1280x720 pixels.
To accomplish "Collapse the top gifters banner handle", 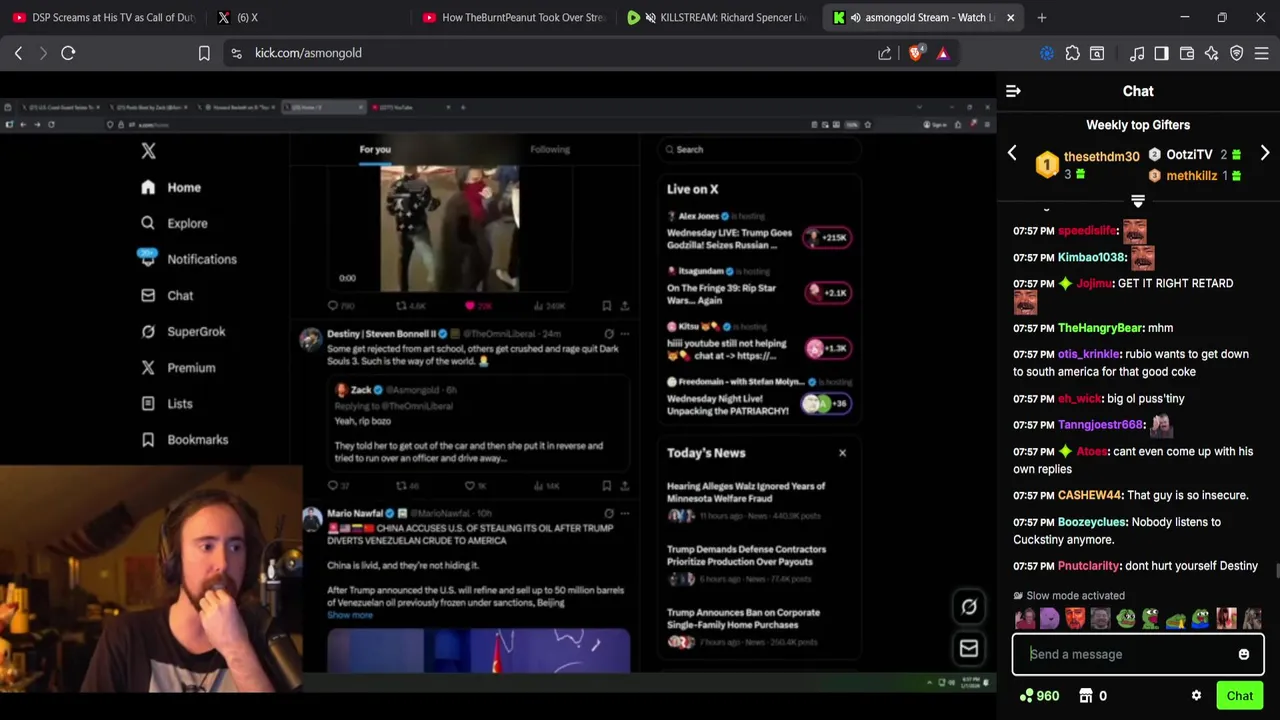I will tap(1137, 201).
